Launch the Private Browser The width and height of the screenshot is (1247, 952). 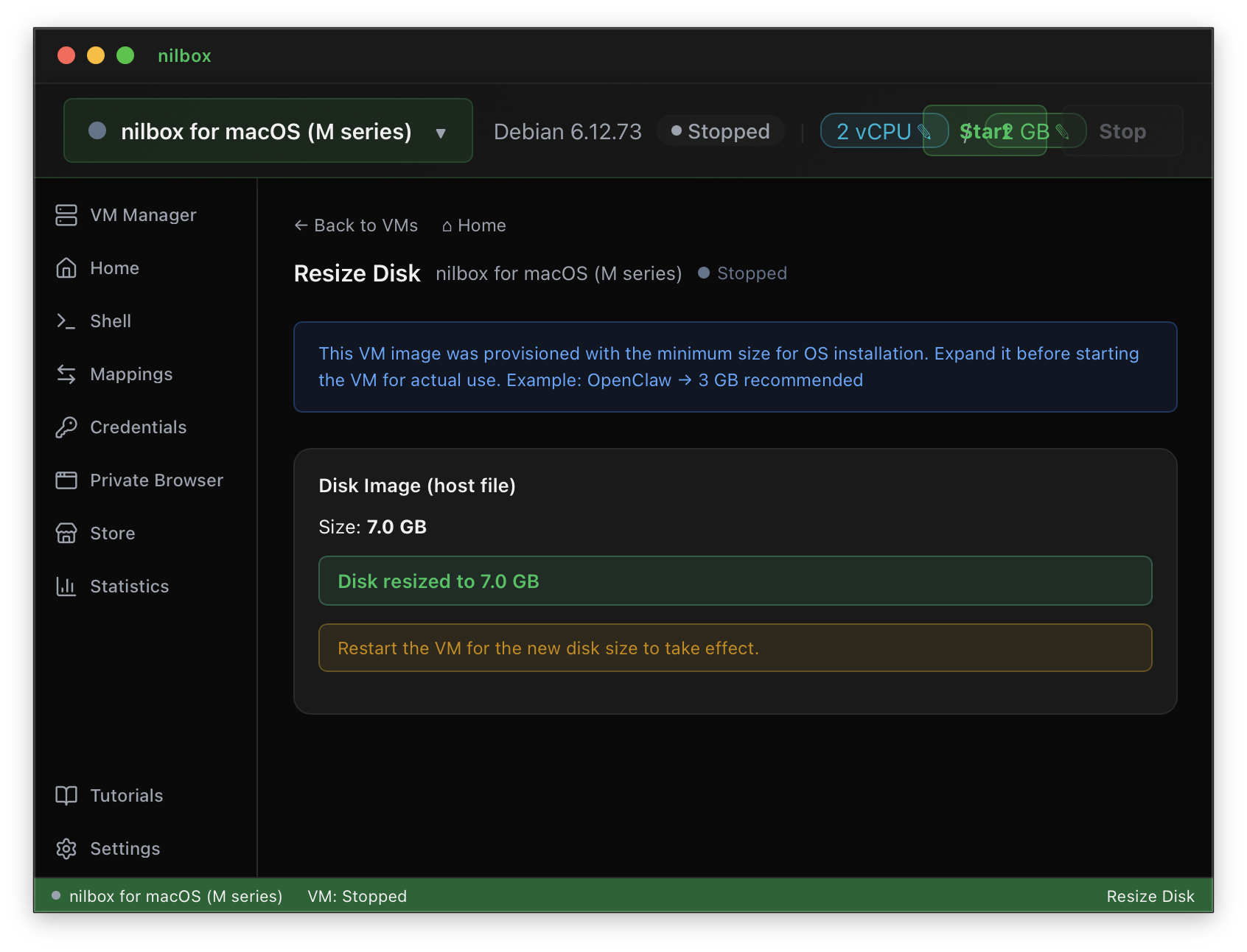[156, 480]
